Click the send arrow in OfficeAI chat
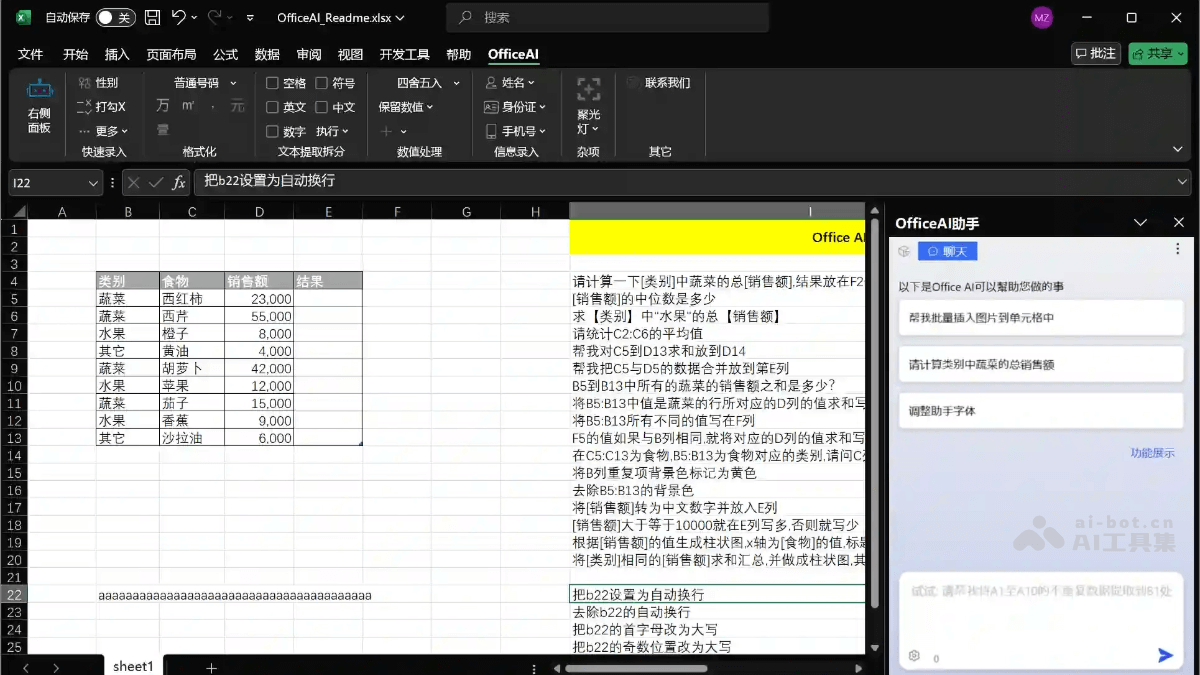1200x675 pixels. pyautogui.click(x=1164, y=654)
